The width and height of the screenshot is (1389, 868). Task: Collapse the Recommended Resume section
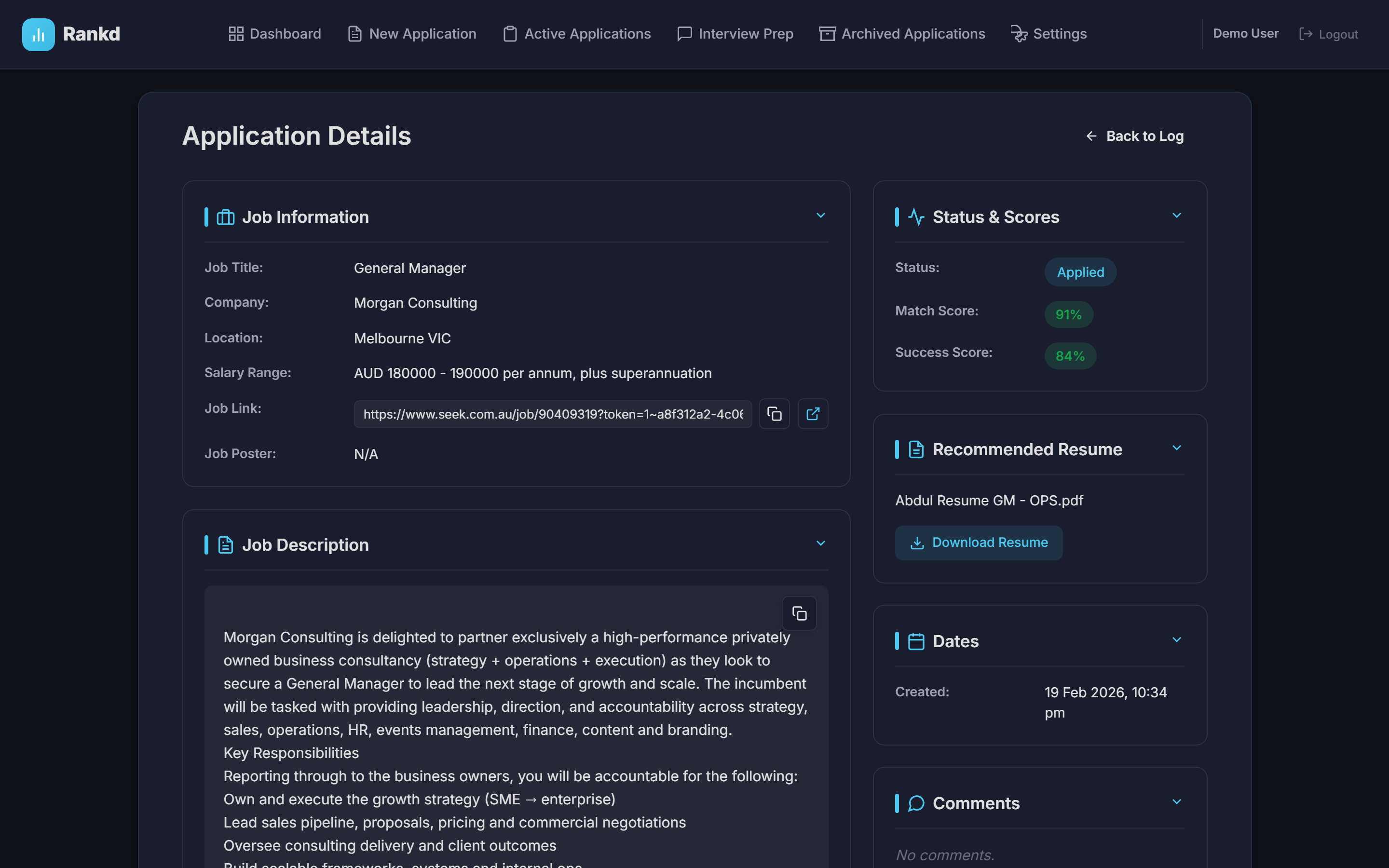coord(1177,448)
